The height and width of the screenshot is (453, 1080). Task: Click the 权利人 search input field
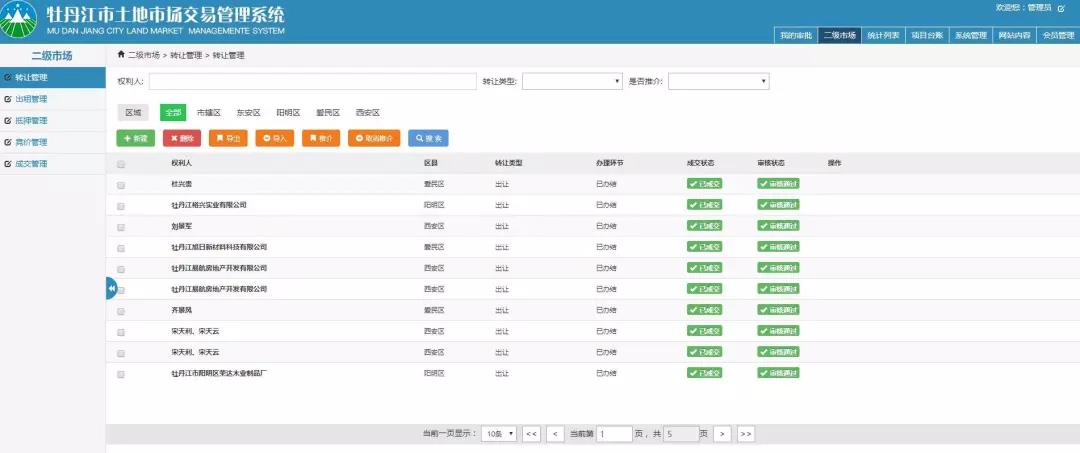[x=312, y=81]
